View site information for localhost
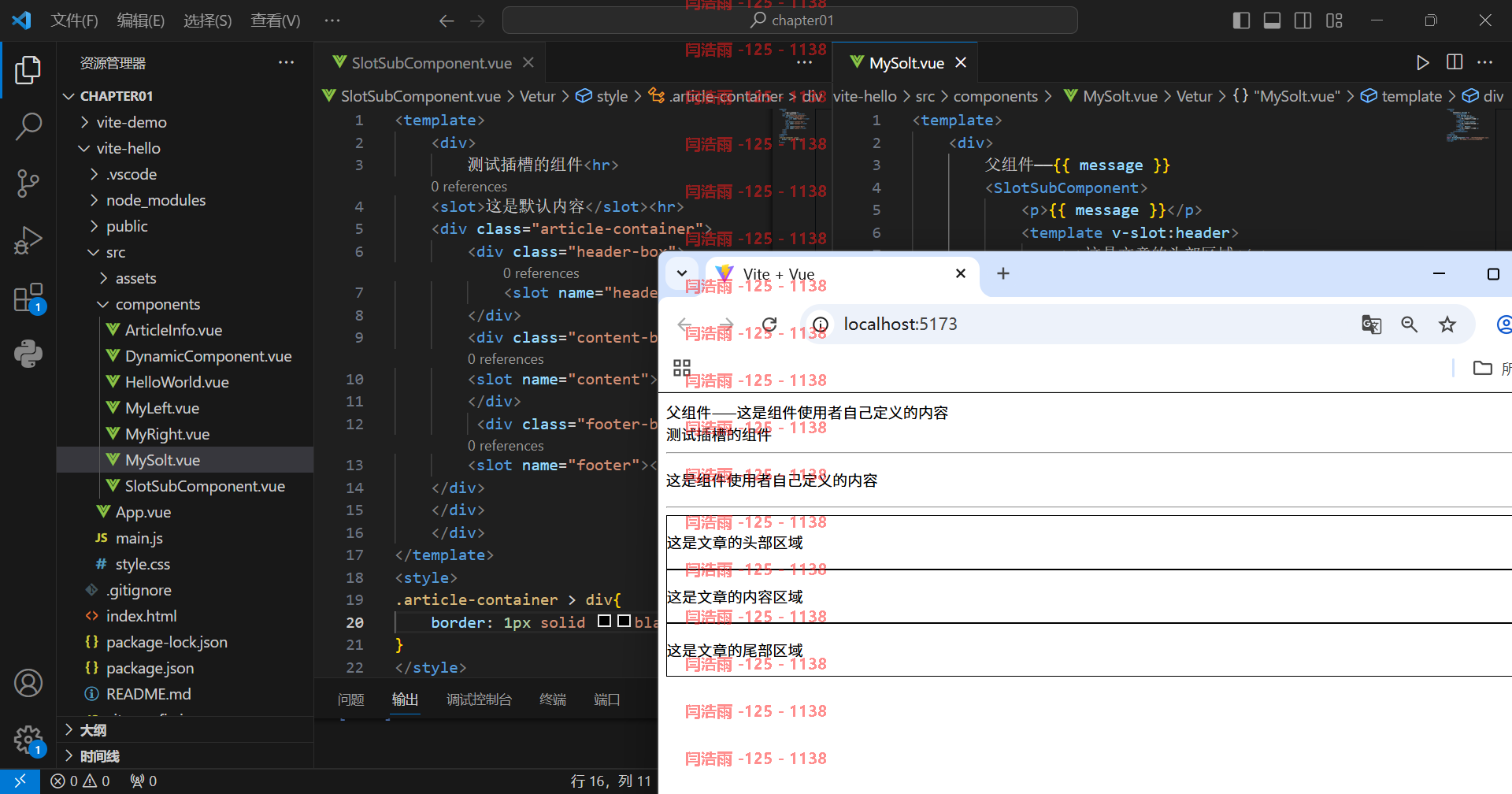 coord(821,325)
